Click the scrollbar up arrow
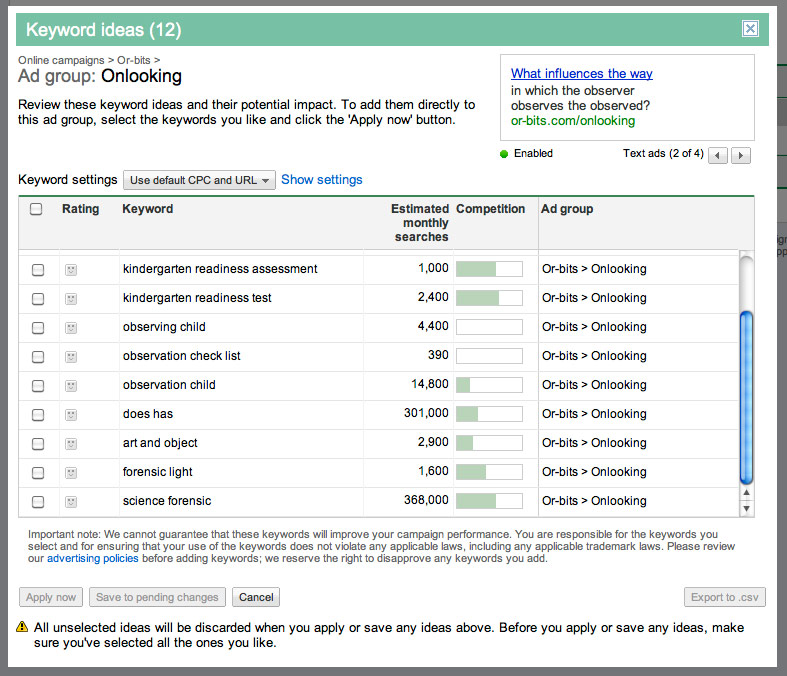Viewport: 787px width, 676px height. point(746,492)
